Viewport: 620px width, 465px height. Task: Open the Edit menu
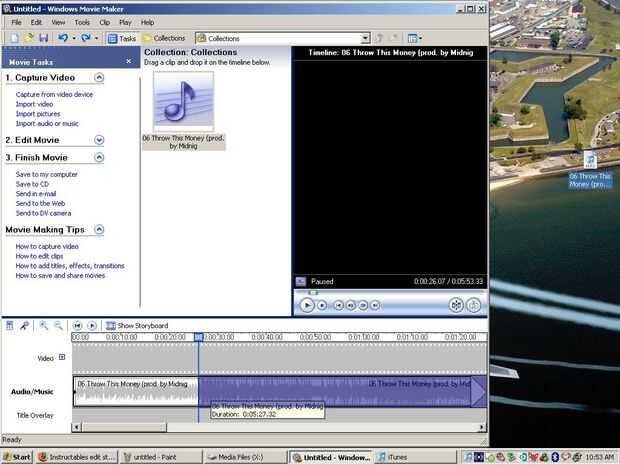point(36,22)
